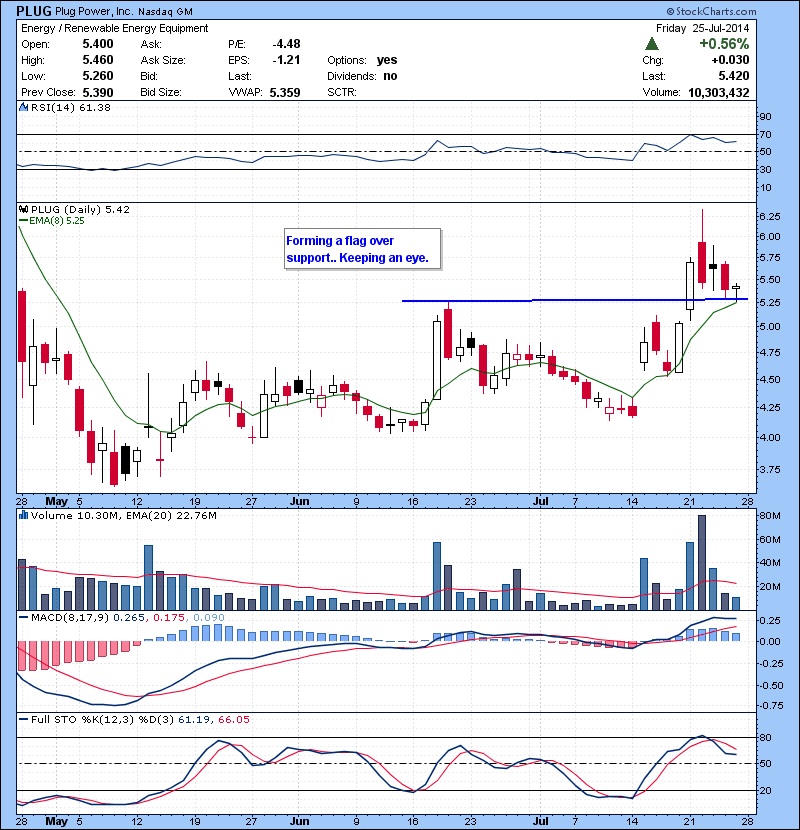Select the PLUG ticker symbol in header
The height and width of the screenshot is (830, 800).
pyautogui.click(x=35, y=10)
